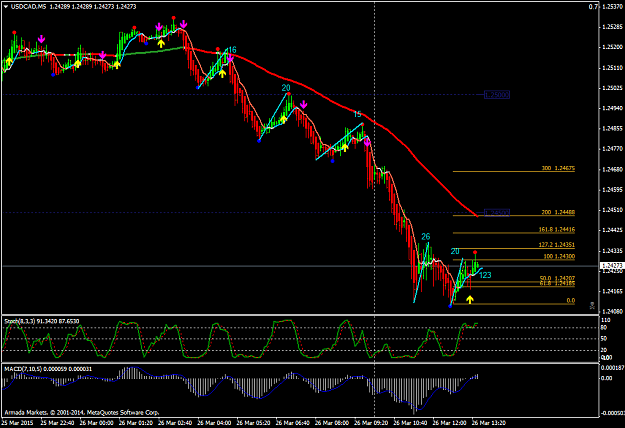625x428 pixels.
Task: Click the Fibonacci label 161.8 1.24416
Action: 557,229
